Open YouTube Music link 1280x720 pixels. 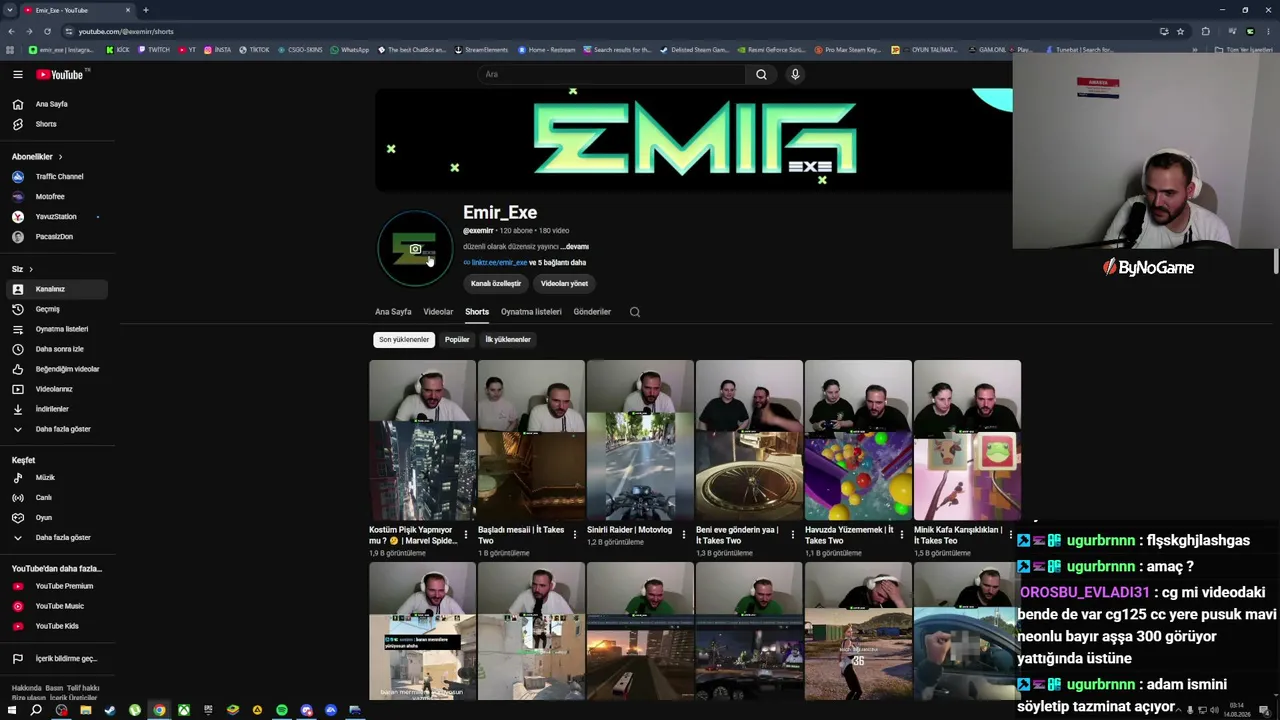coord(57,606)
